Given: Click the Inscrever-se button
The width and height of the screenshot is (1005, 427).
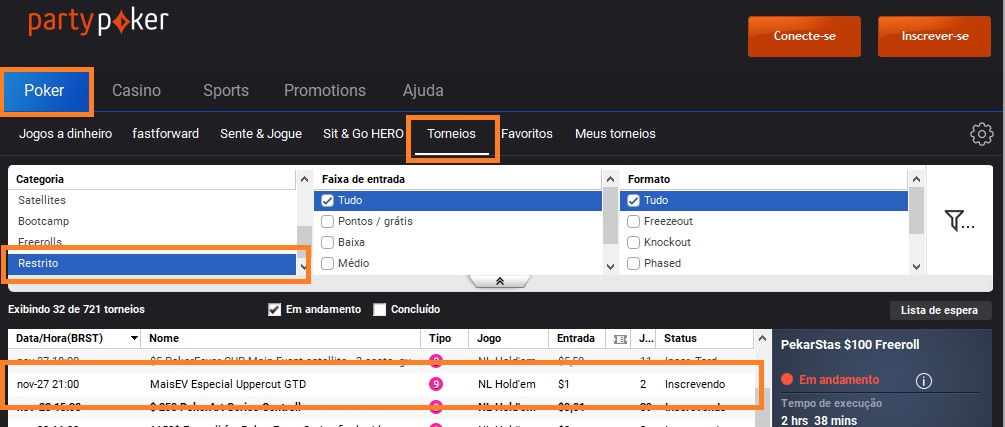Looking at the screenshot, I should (934, 36).
